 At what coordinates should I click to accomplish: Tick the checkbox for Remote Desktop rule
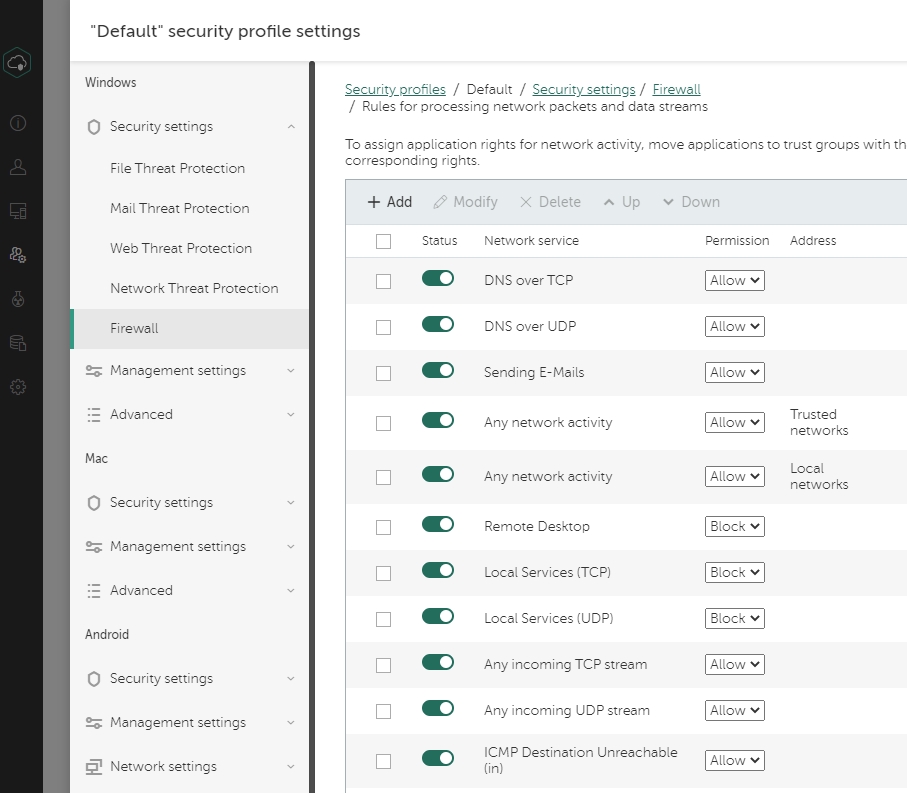(383, 527)
